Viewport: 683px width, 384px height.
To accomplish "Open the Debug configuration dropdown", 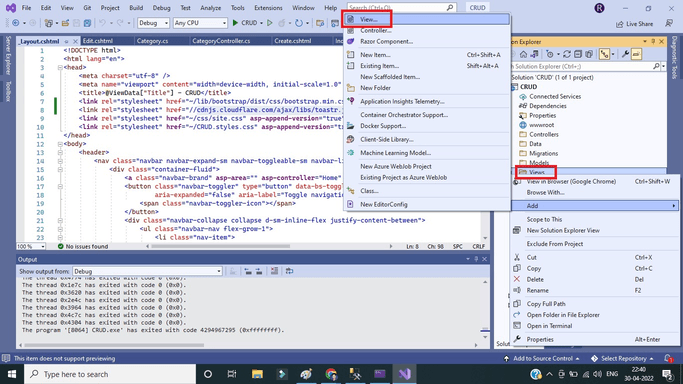I will click(x=153, y=23).
